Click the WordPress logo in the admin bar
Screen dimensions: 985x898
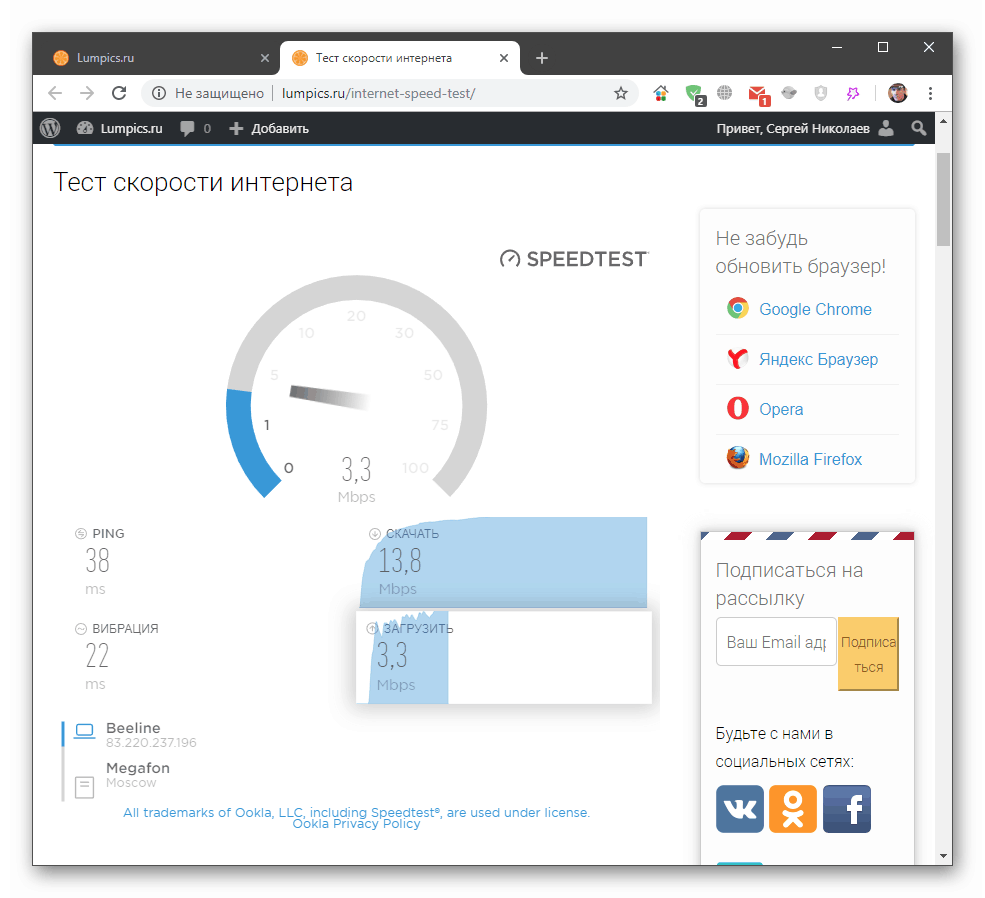(50, 128)
